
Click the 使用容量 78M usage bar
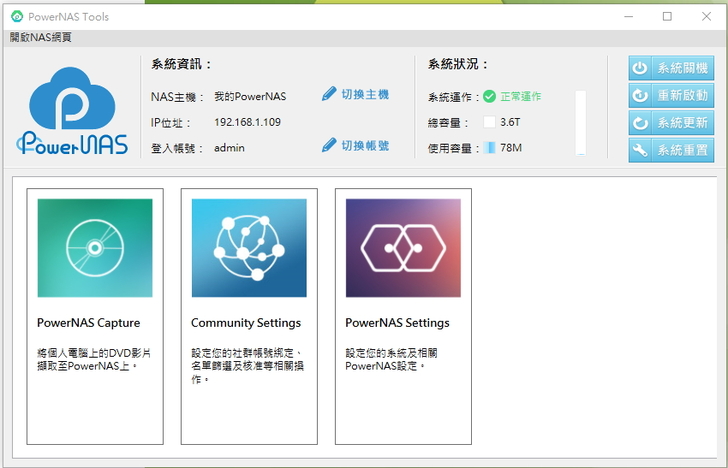tap(490, 148)
